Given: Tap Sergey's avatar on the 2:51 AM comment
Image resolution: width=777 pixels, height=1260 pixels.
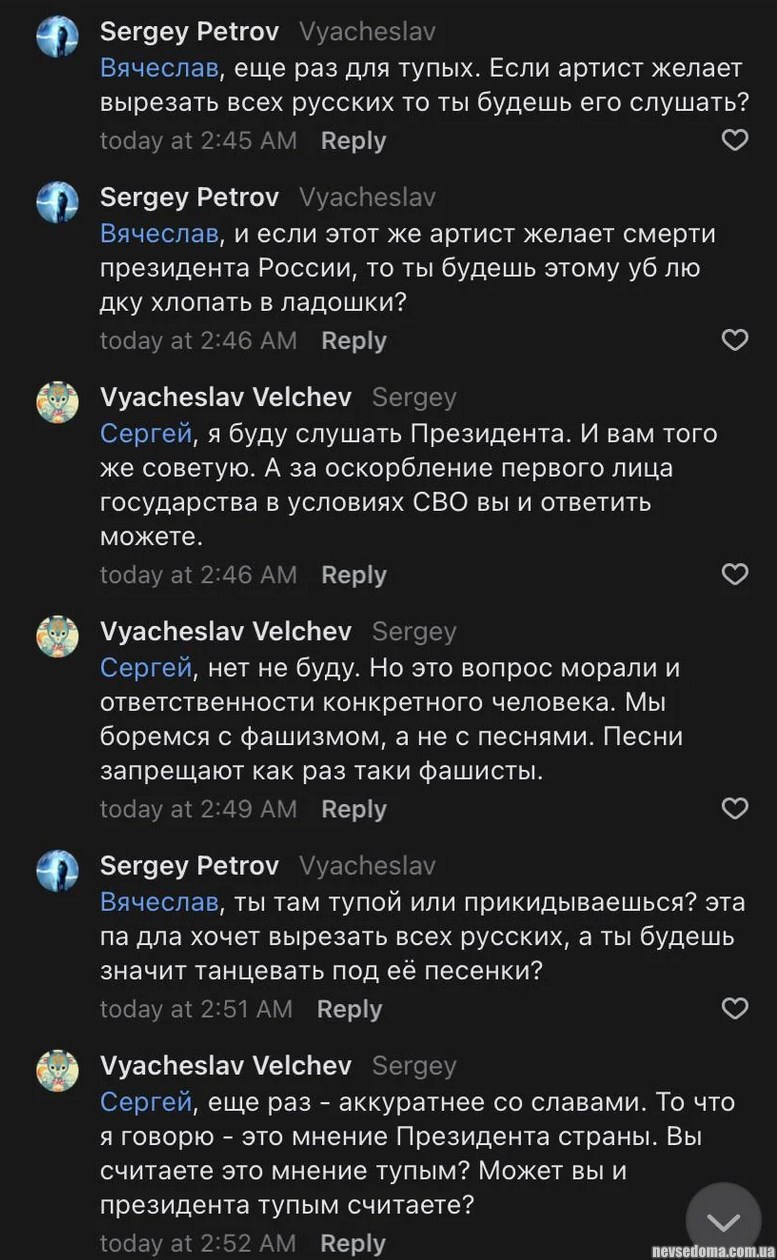Looking at the screenshot, I should 58,871.
